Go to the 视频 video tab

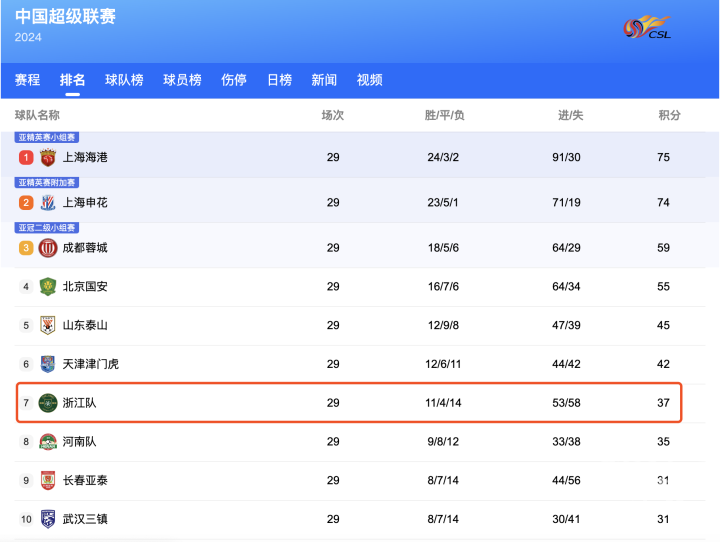(x=370, y=80)
